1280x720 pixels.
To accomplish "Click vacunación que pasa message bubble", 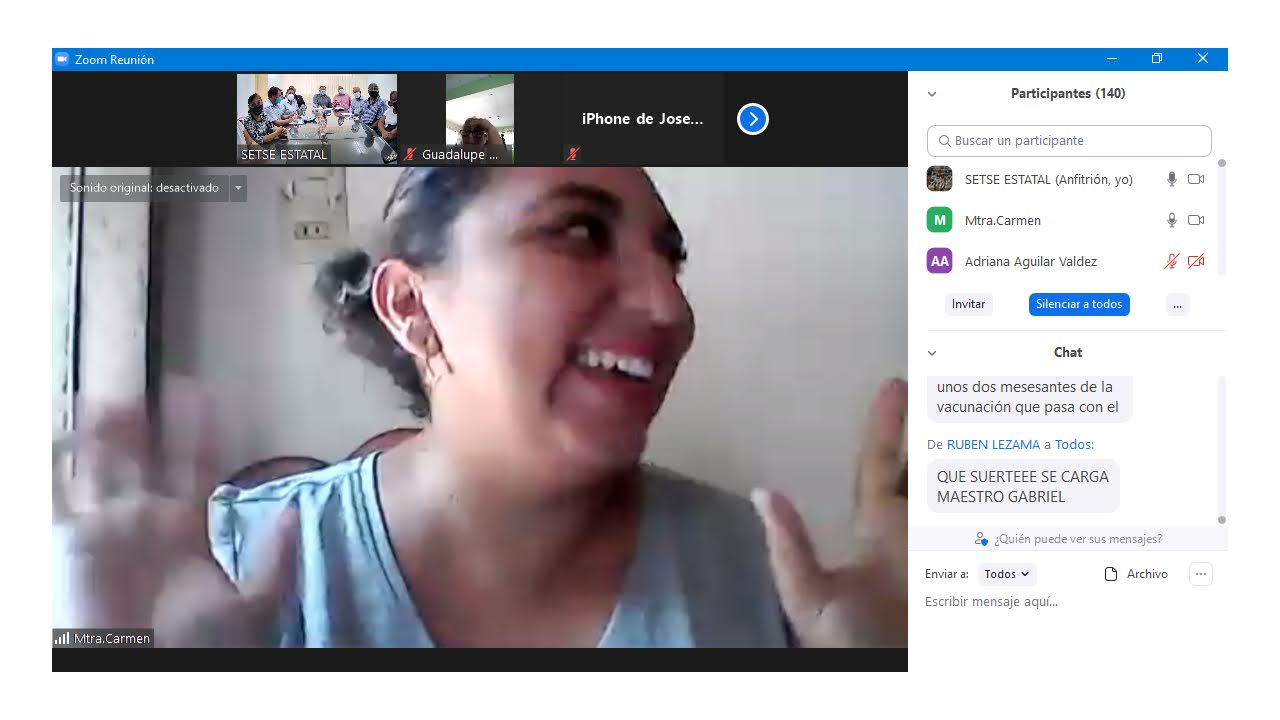I will click(1029, 397).
